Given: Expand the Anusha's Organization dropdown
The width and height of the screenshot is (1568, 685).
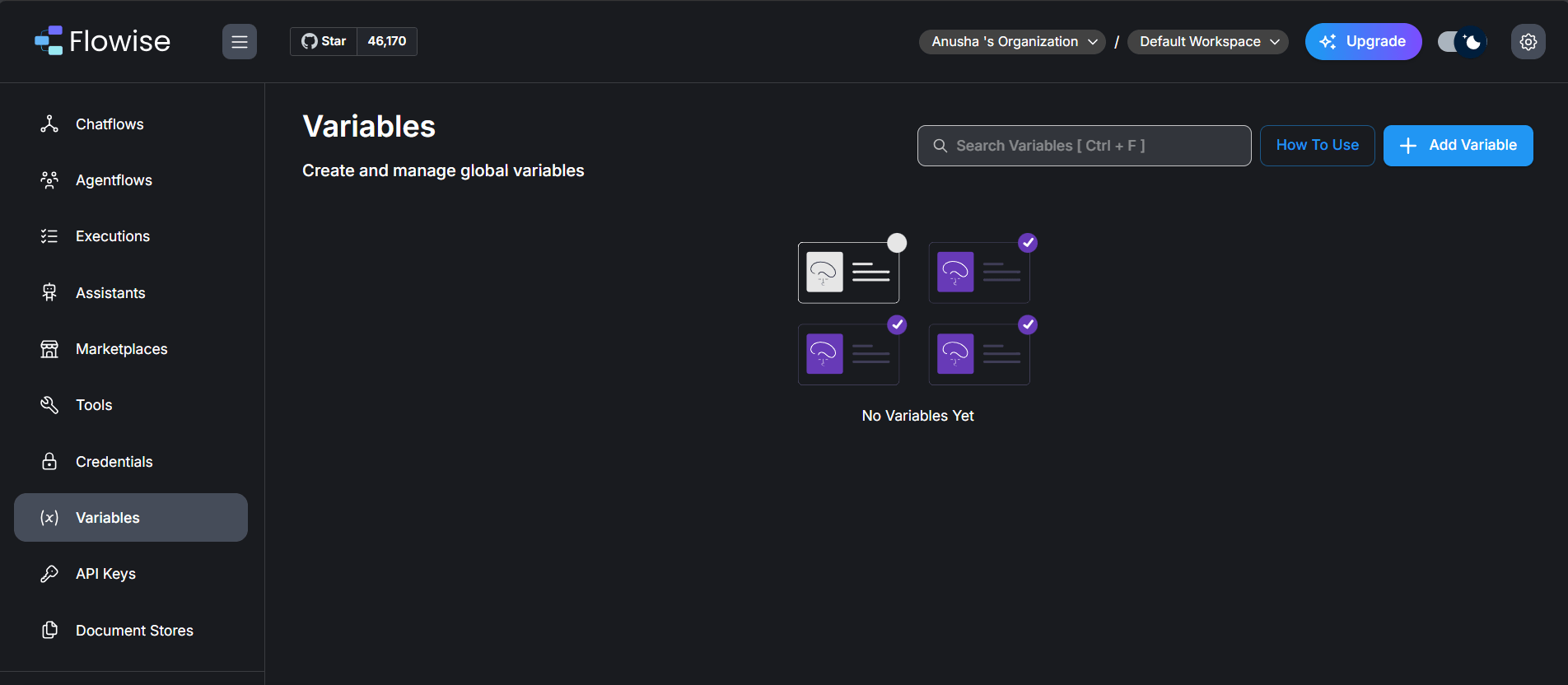Looking at the screenshot, I should [x=1012, y=42].
